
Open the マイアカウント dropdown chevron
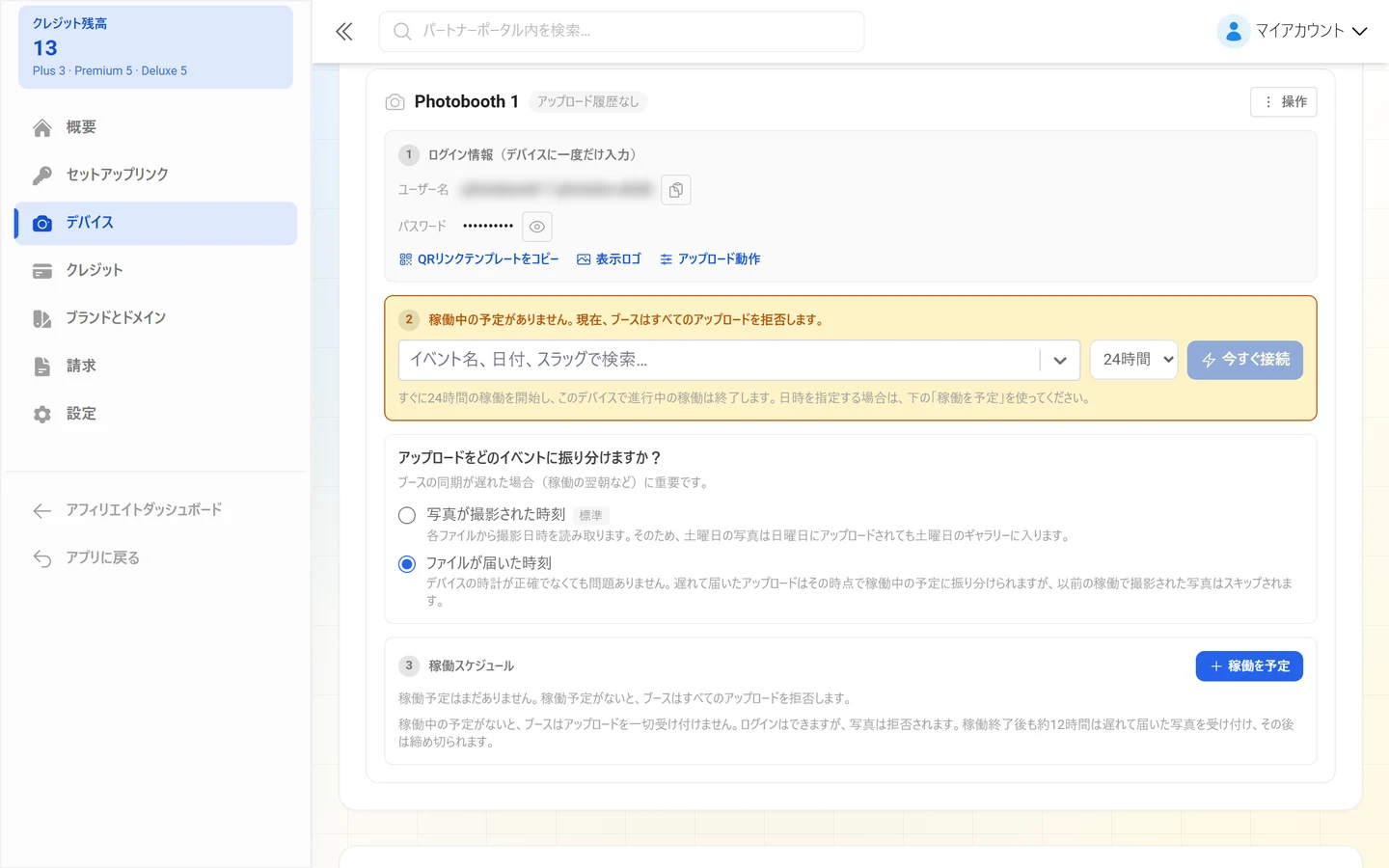[1360, 31]
